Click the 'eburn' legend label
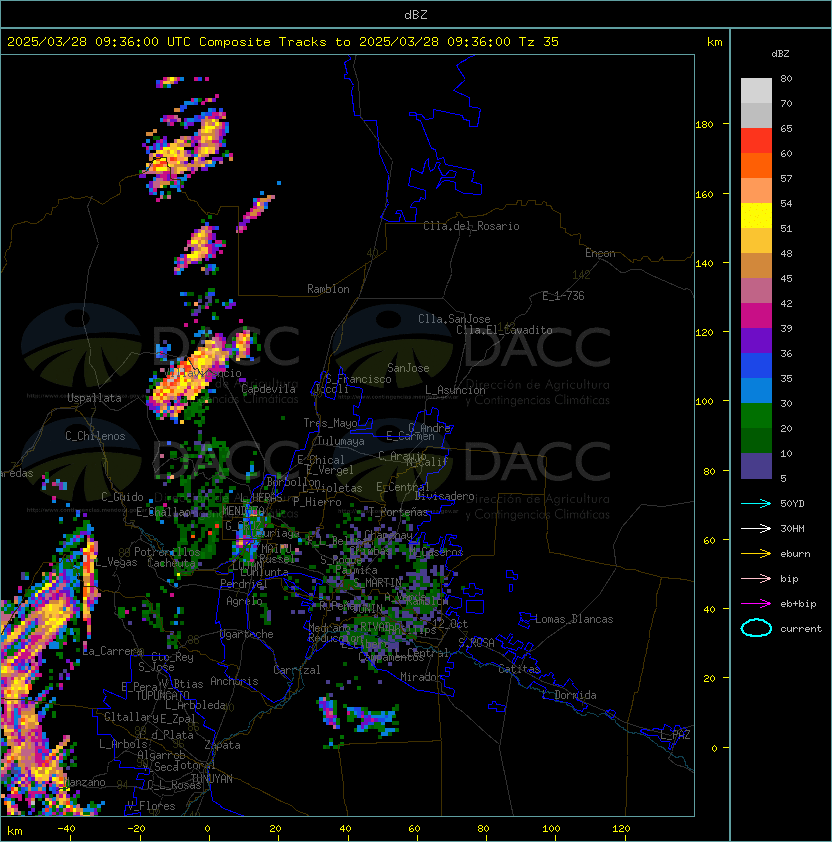The height and width of the screenshot is (842, 832). [795, 554]
